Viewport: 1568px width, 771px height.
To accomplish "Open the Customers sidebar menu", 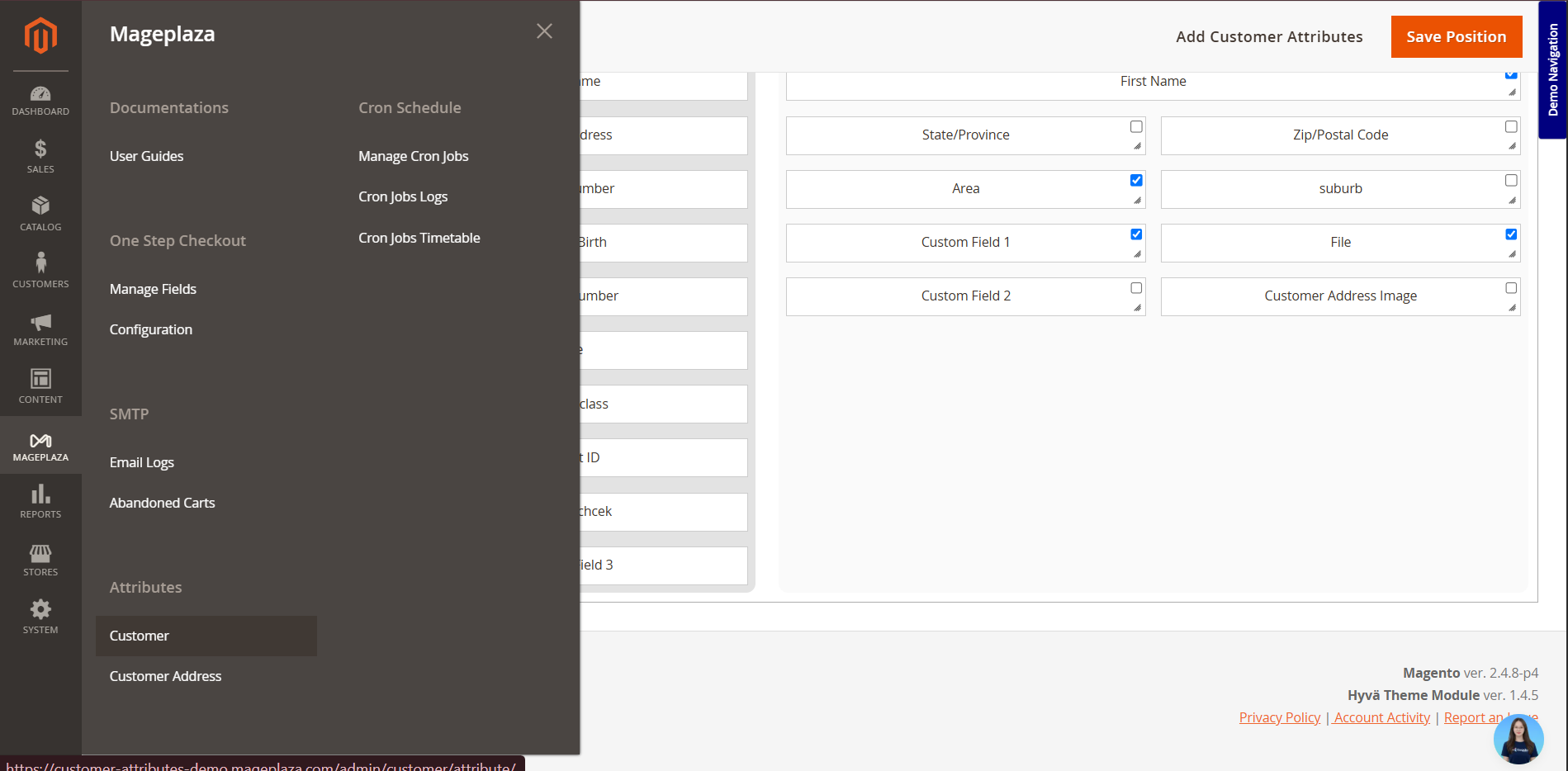I will coord(40,272).
